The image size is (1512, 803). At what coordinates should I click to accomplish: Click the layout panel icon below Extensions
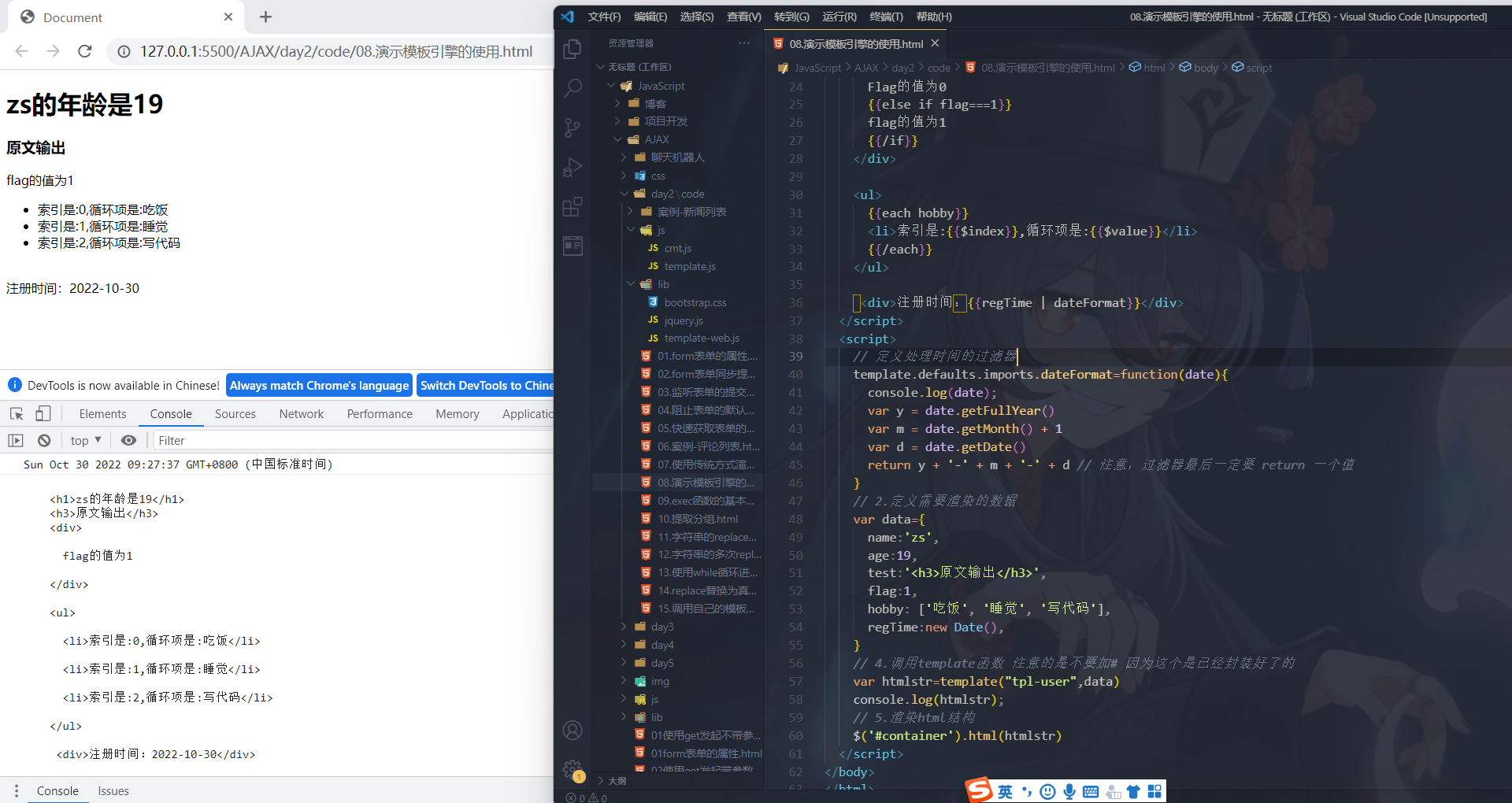pyautogui.click(x=573, y=246)
